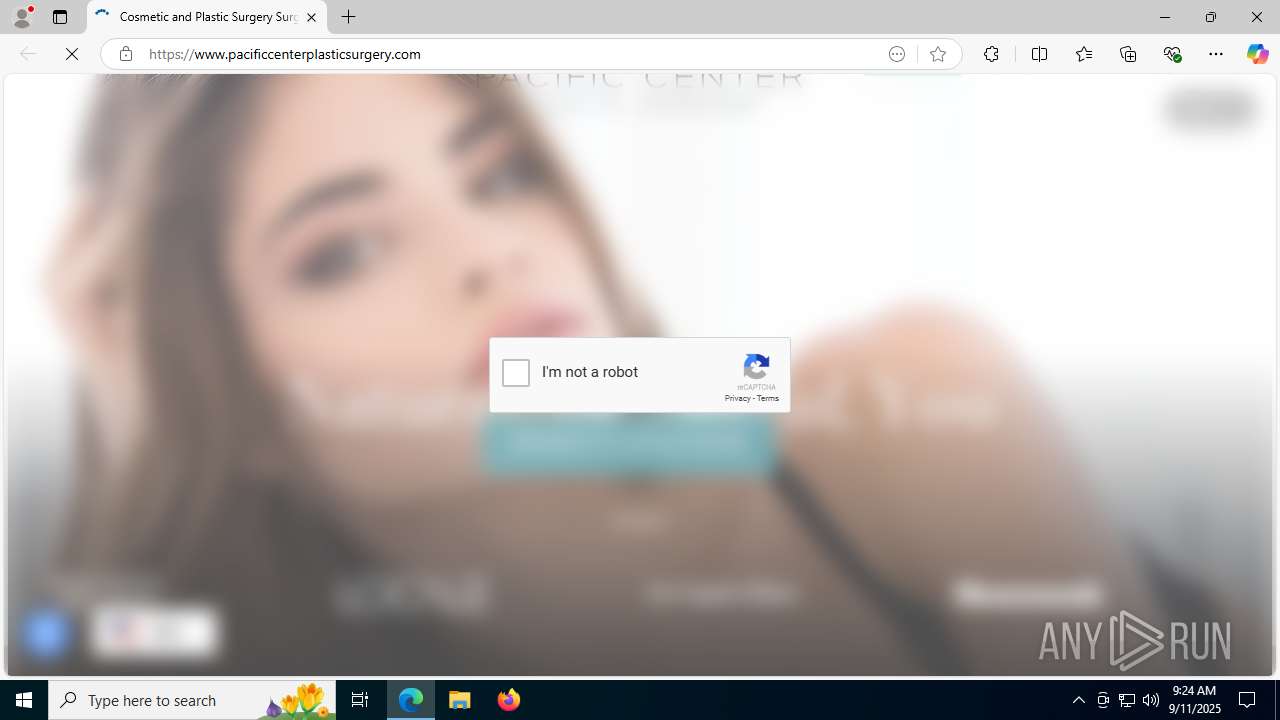The image size is (1280, 720).
Task: Open the volume tray icon
Action: pos(1151,700)
